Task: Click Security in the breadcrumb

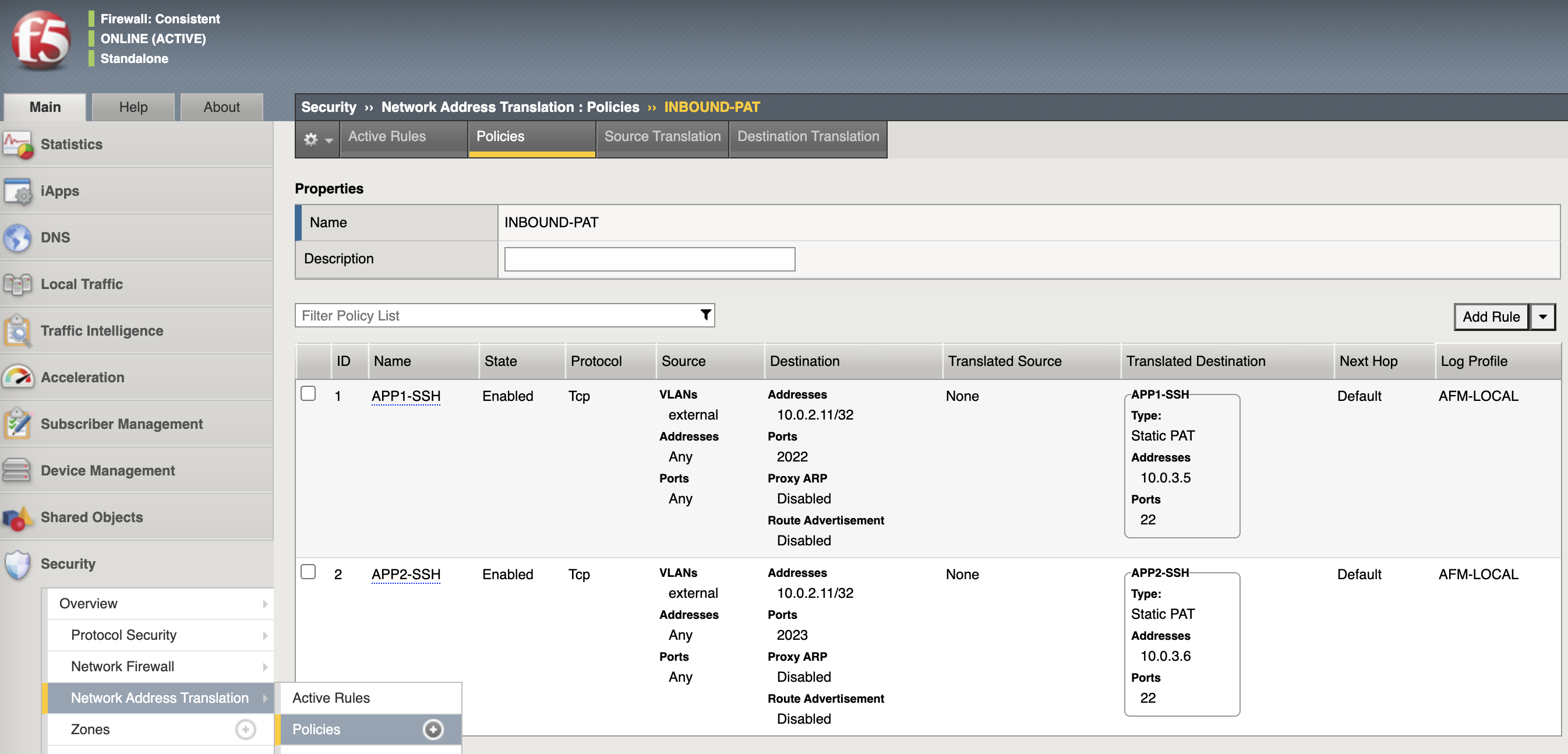Action: 329,107
